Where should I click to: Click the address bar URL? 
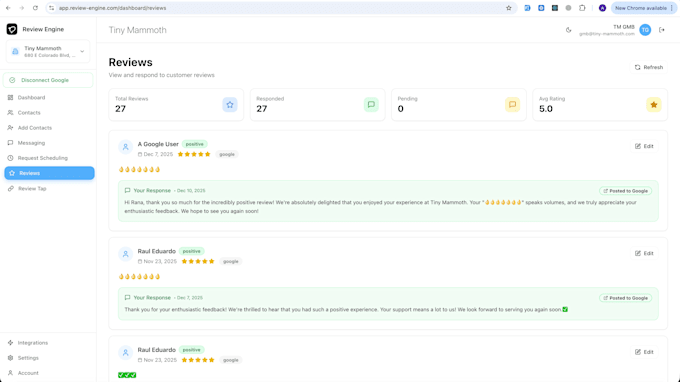113,8
